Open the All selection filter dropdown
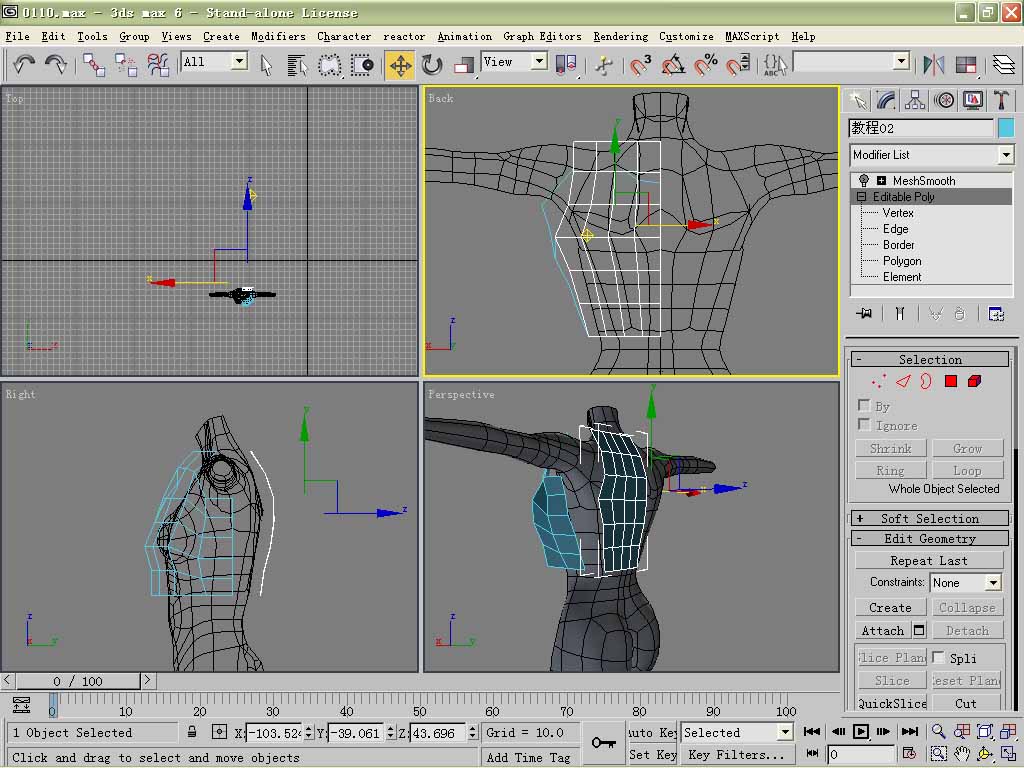Image resolution: width=1024 pixels, height=768 pixels. (240, 61)
